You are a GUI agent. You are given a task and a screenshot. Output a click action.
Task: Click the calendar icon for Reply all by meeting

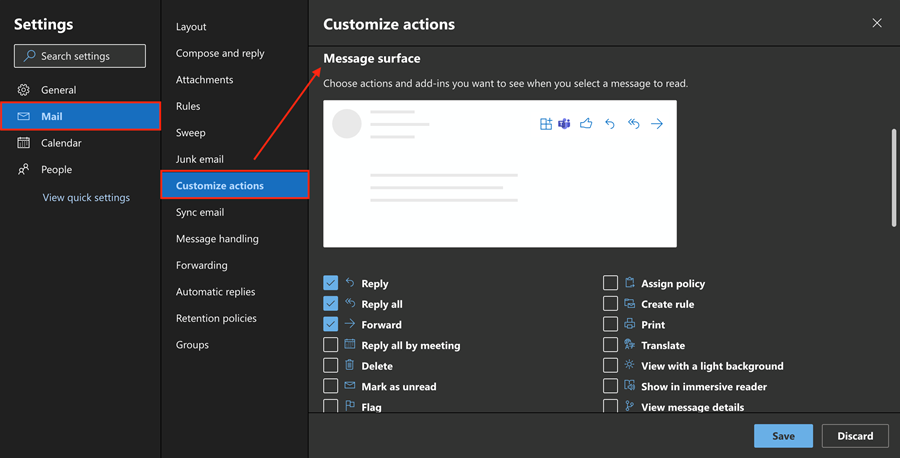[x=350, y=344]
